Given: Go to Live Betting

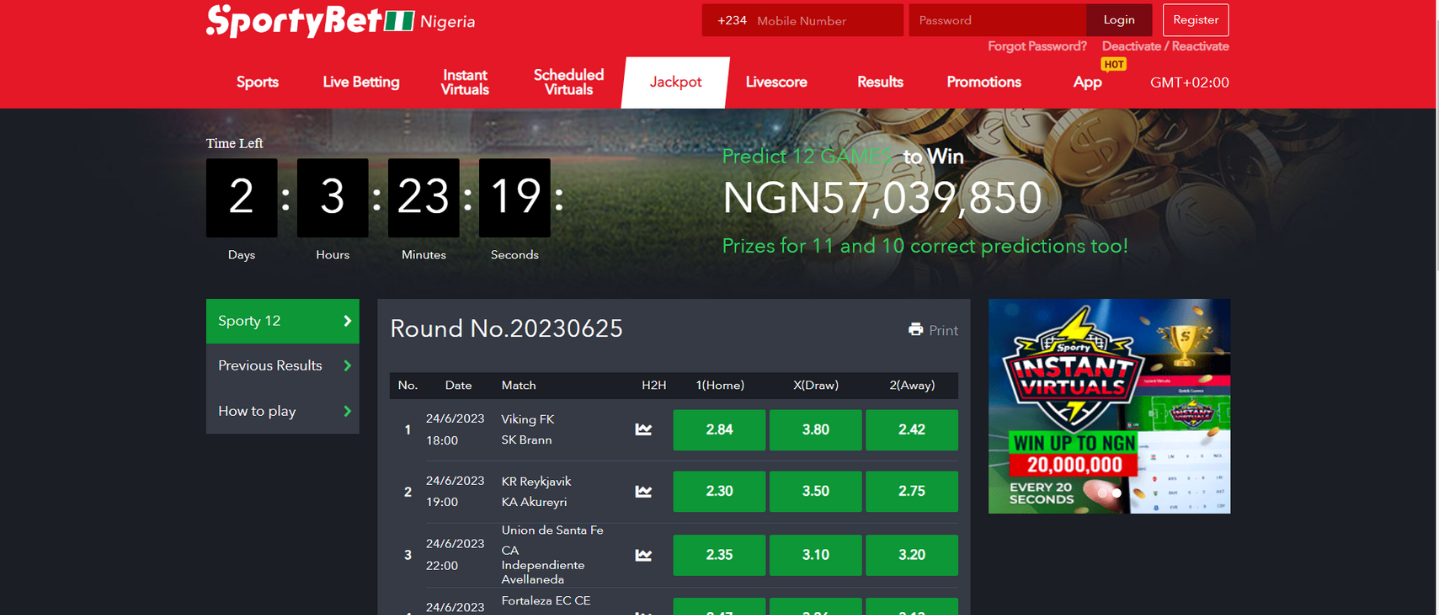Looking at the screenshot, I should [x=361, y=82].
